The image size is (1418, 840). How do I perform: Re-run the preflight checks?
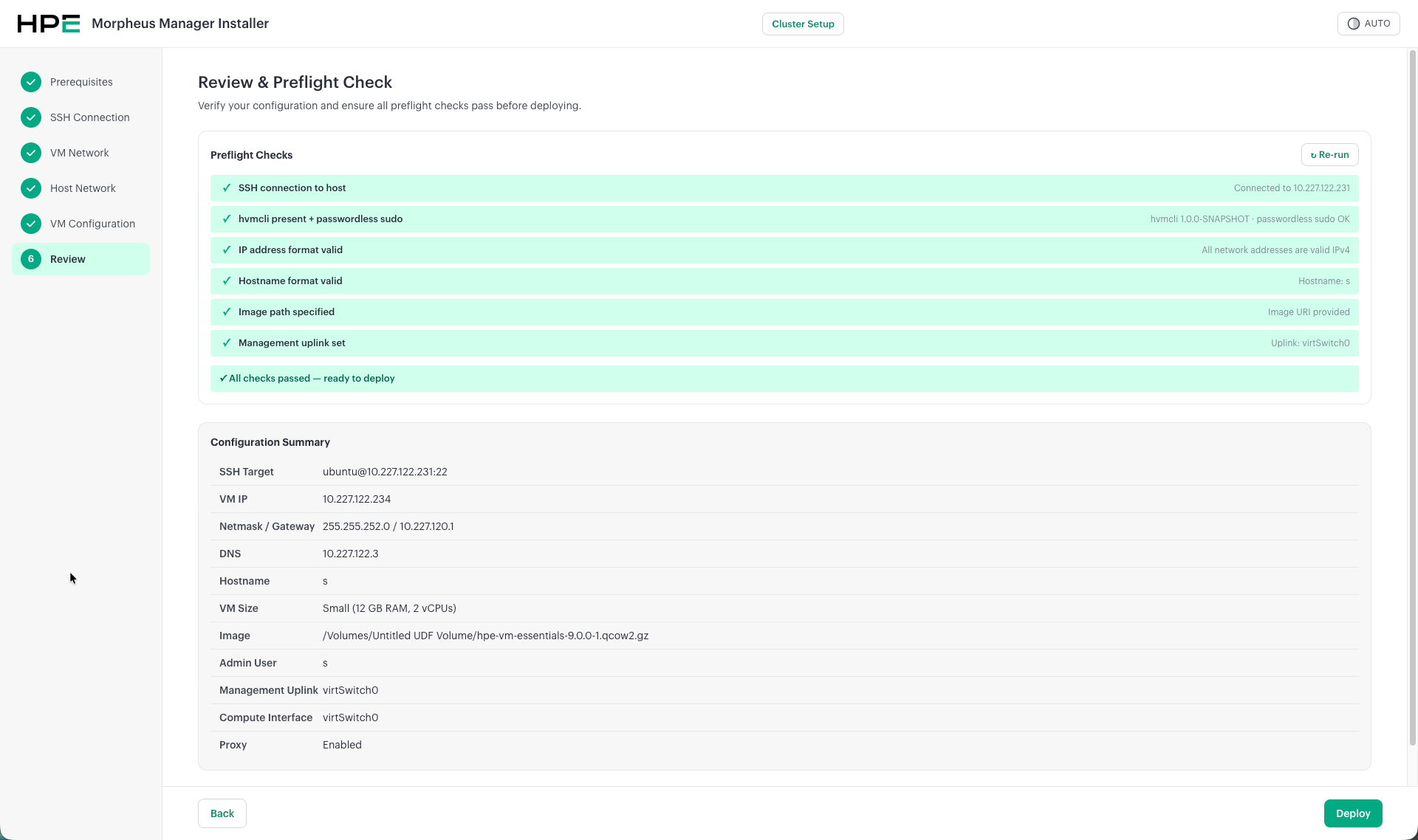[x=1329, y=155]
